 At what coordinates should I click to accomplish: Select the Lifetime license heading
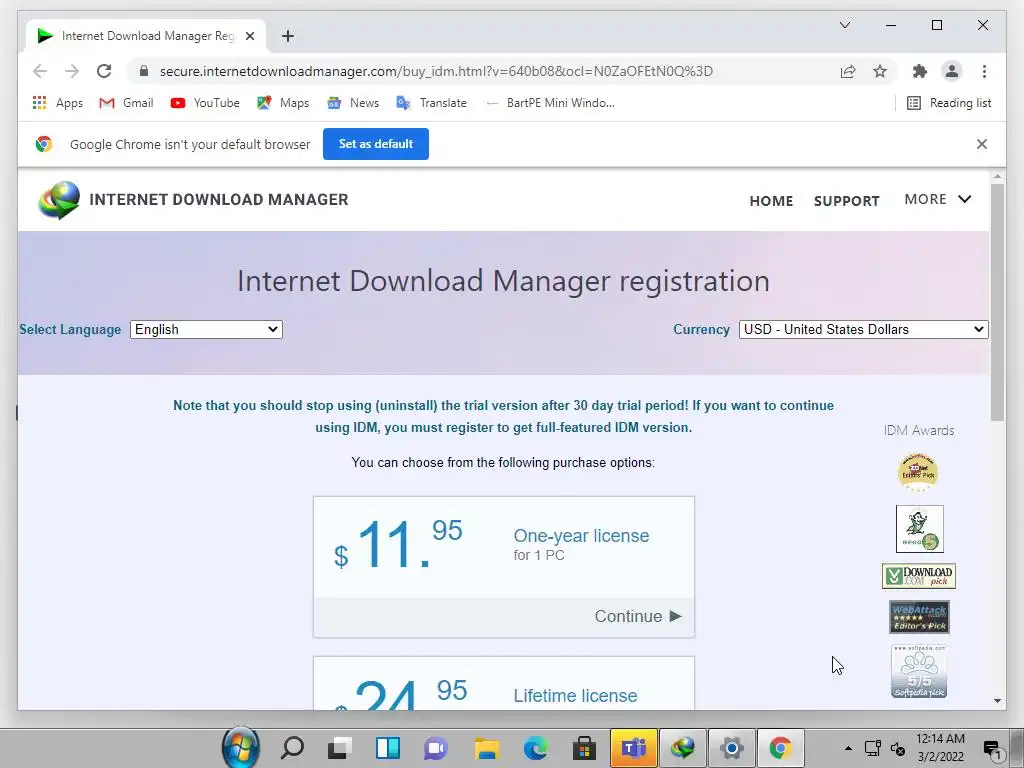coord(575,696)
